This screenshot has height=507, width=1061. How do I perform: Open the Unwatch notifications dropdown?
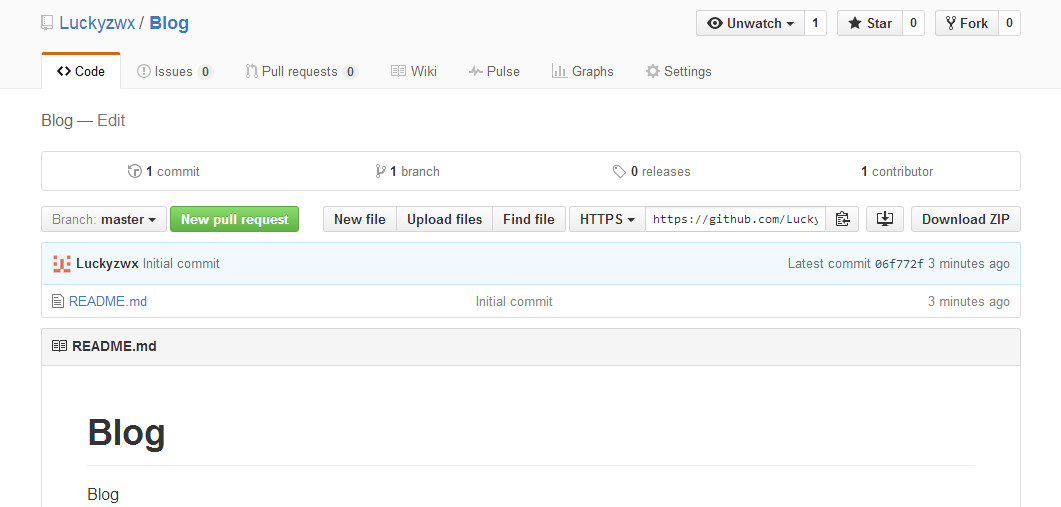coord(750,23)
